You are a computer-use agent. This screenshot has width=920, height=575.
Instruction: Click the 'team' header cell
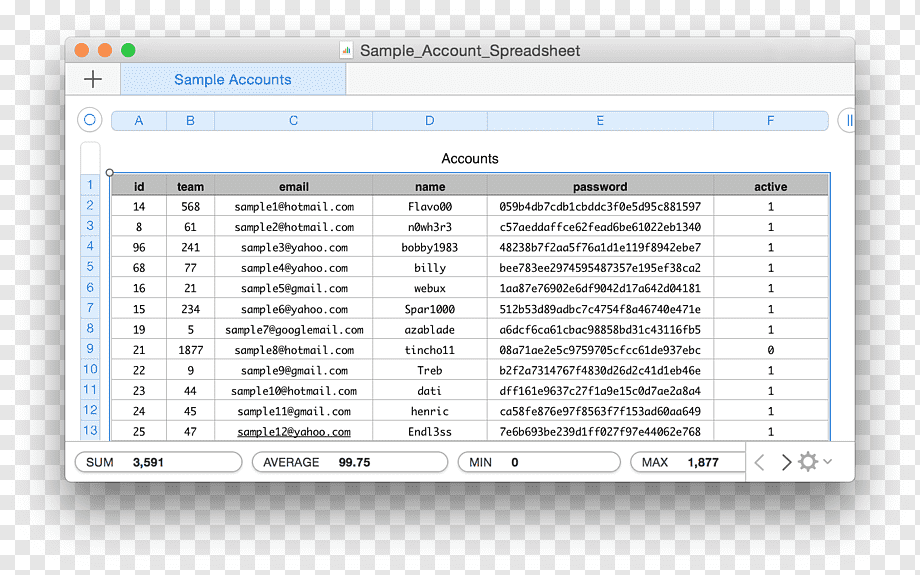(x=191, y=187)
